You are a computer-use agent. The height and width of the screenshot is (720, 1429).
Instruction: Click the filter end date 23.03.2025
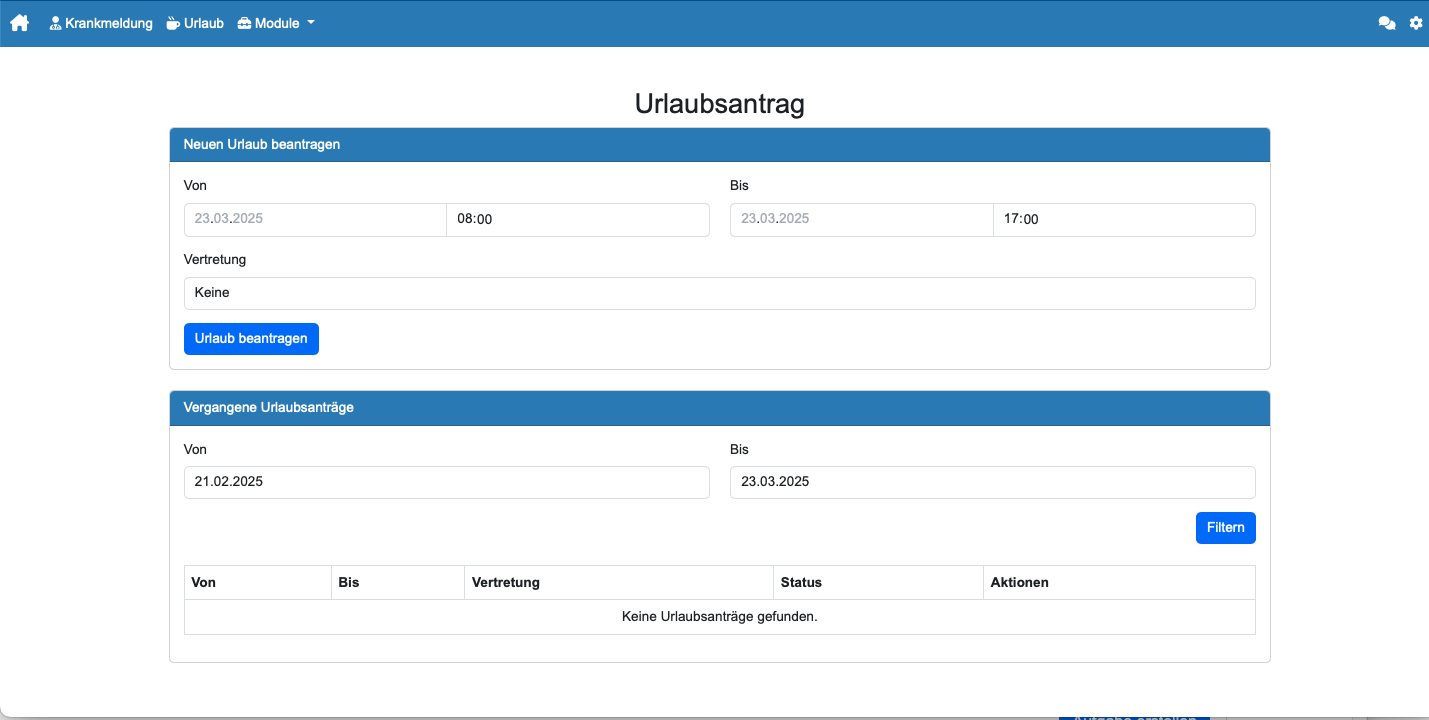[992, 482]
